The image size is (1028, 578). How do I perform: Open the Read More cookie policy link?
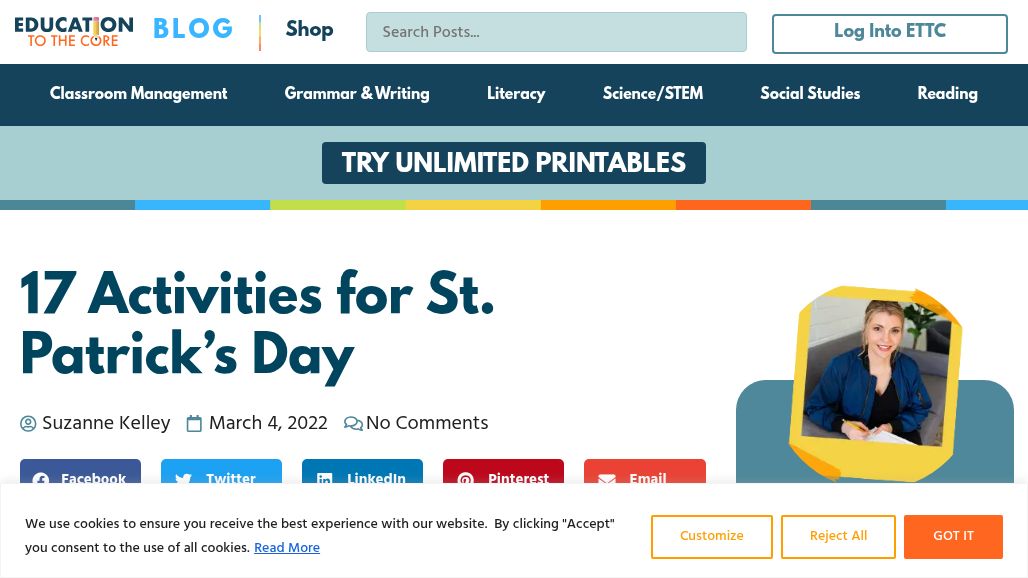tap(287, 548)
